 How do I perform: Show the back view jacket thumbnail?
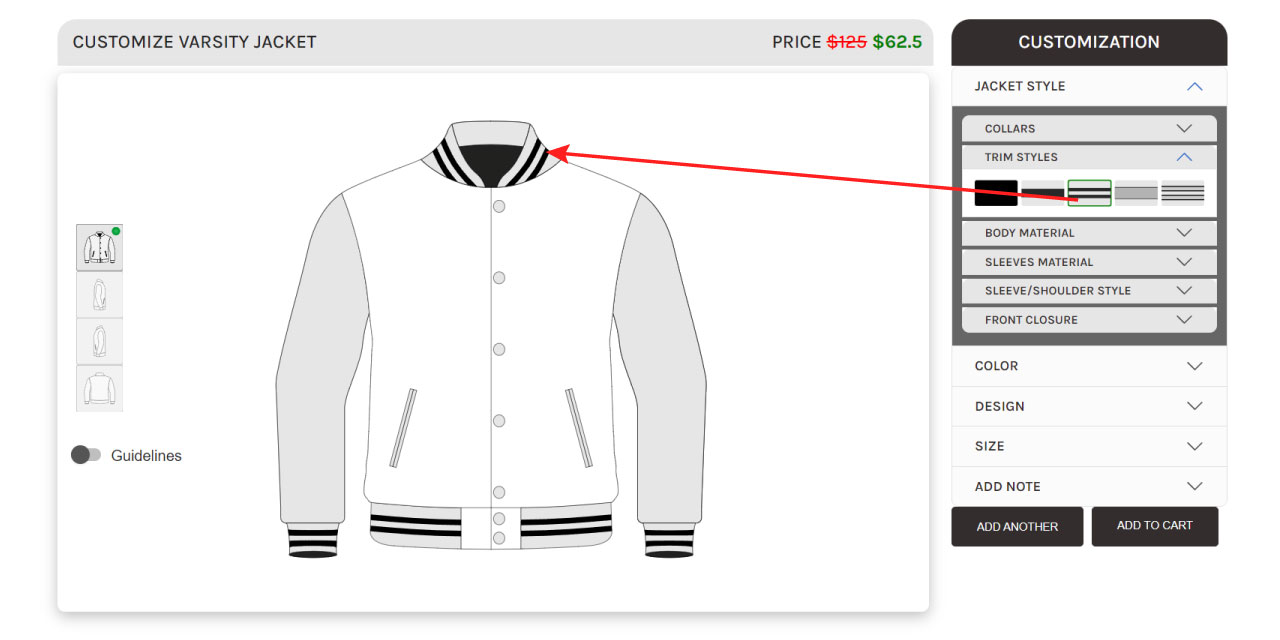(100, 388)
